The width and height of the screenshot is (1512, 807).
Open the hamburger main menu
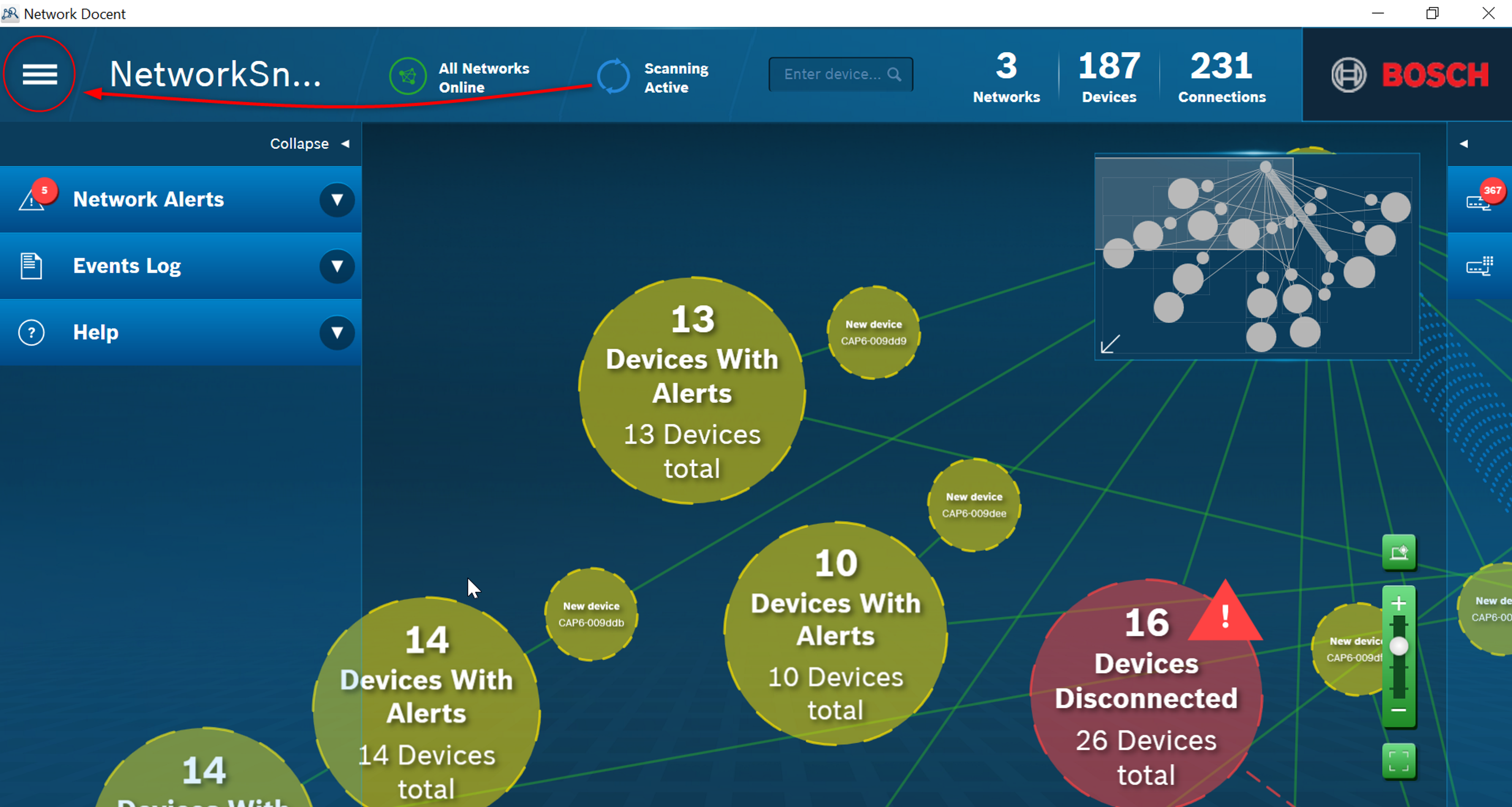click(40, 74)
